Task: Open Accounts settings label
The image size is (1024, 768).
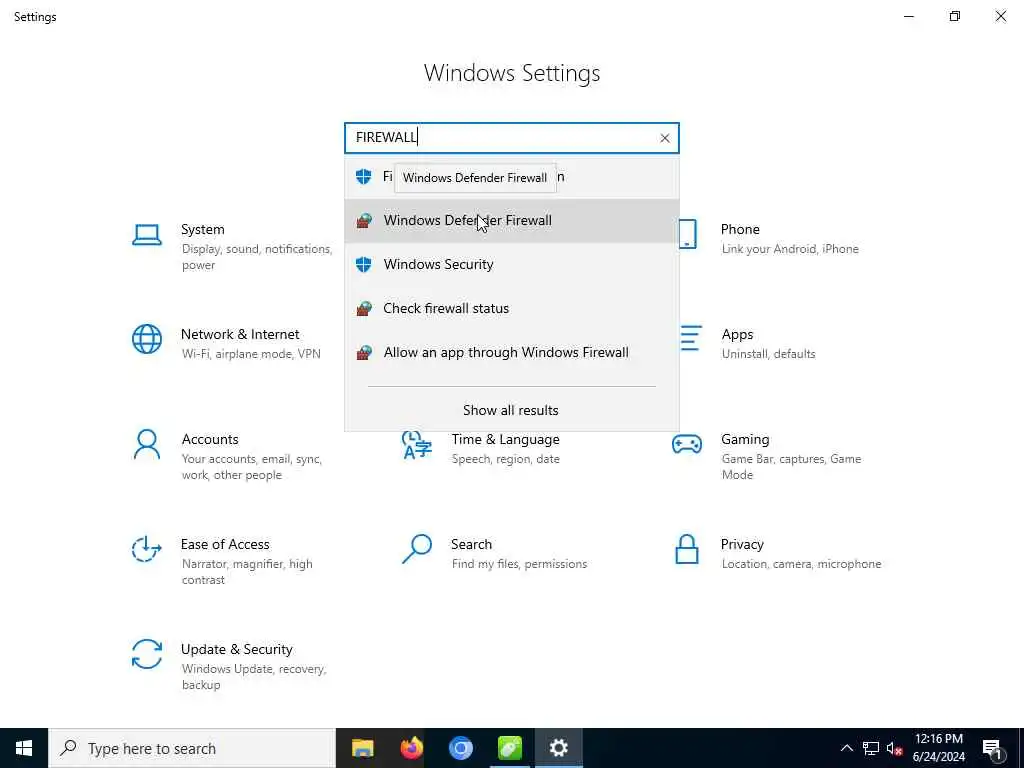Action: [210, 440]
